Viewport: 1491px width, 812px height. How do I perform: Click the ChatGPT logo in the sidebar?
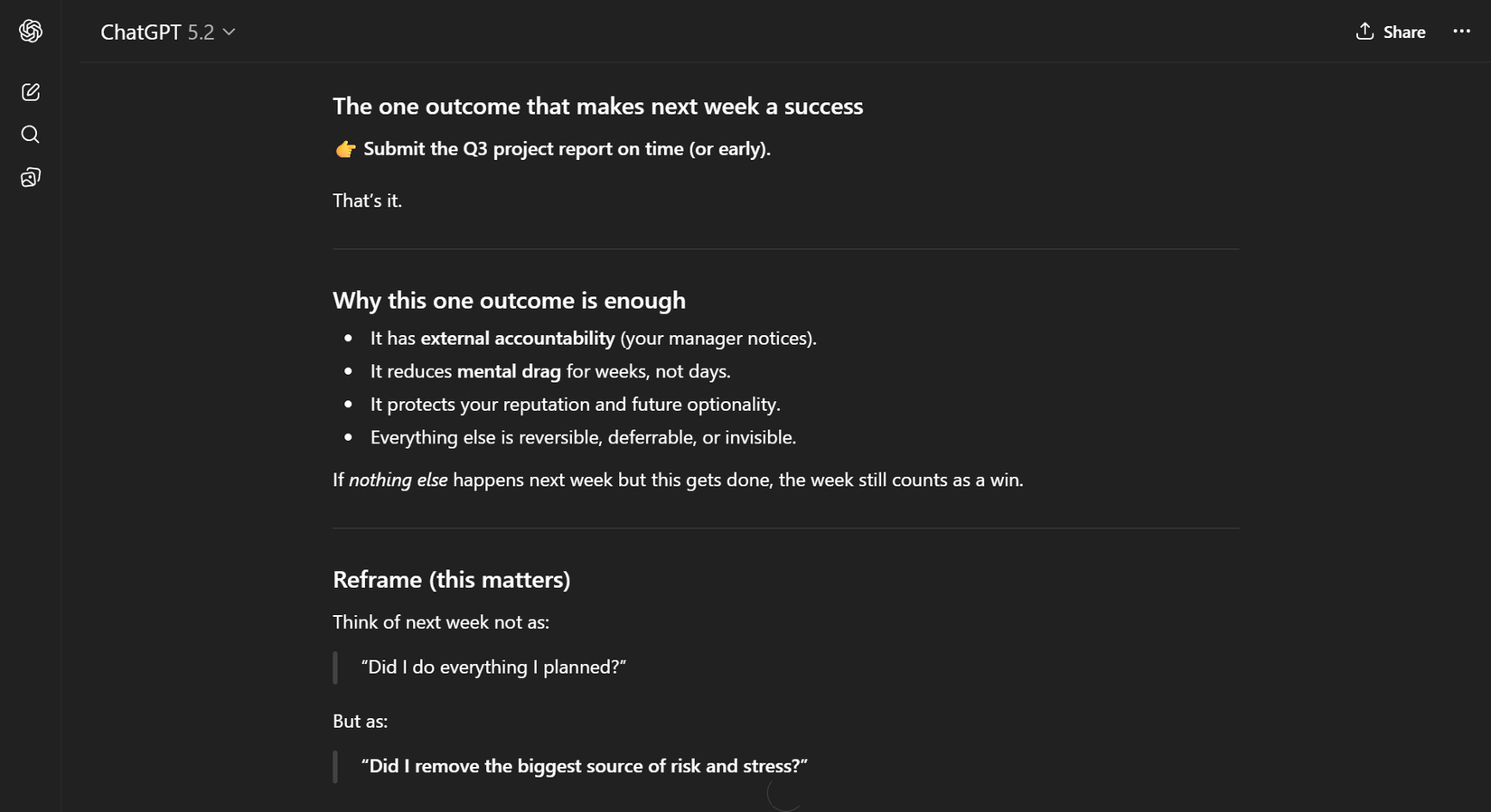click(x=30, y=30)
